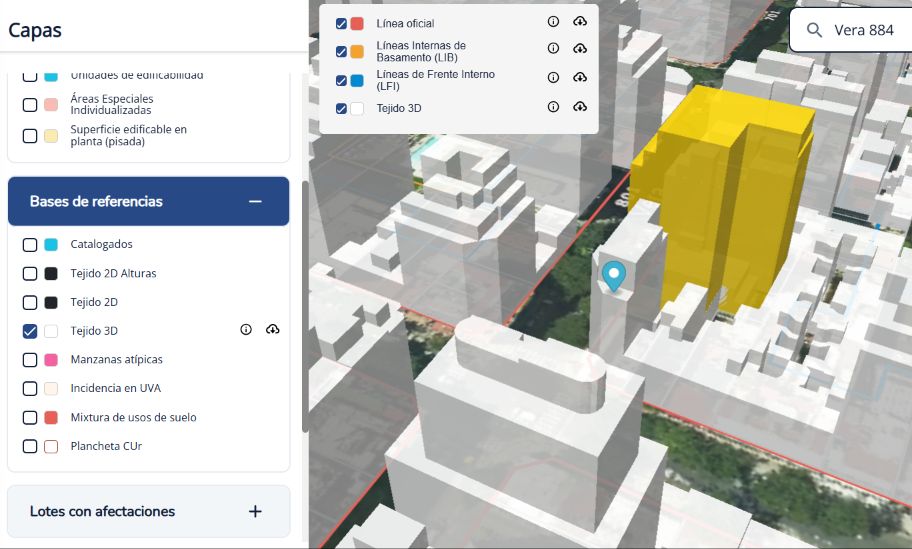
Task: Enable Manzanas atípicas layer
Action: click(x=30, y=360)
